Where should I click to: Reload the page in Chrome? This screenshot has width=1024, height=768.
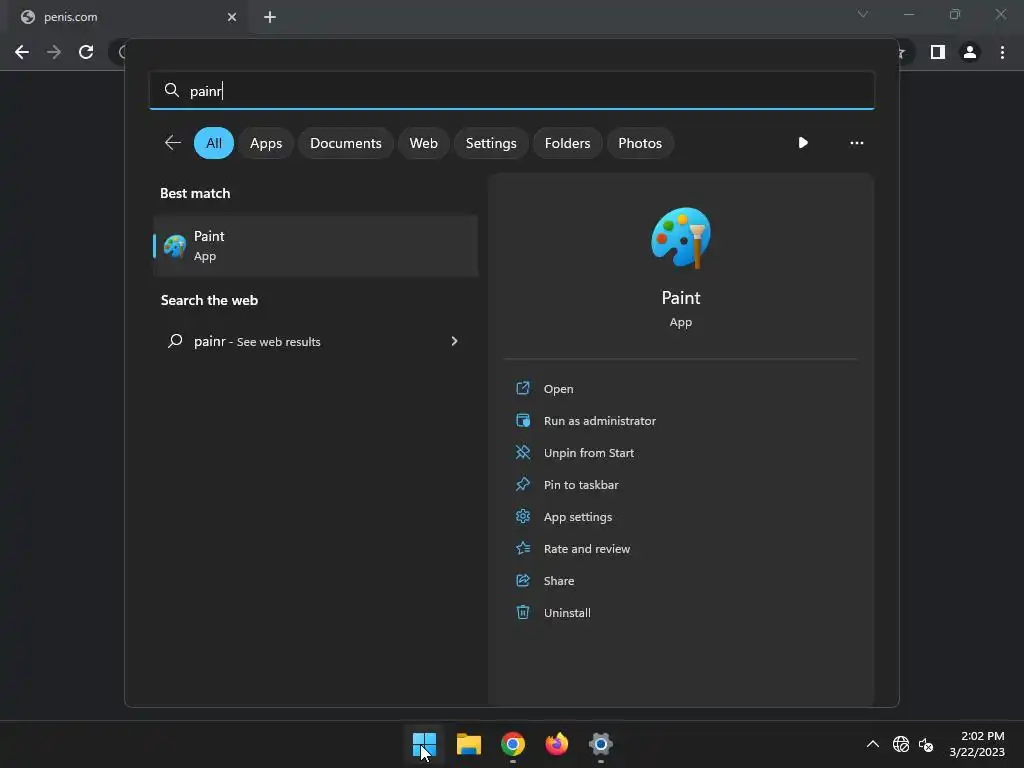(86, 52)
